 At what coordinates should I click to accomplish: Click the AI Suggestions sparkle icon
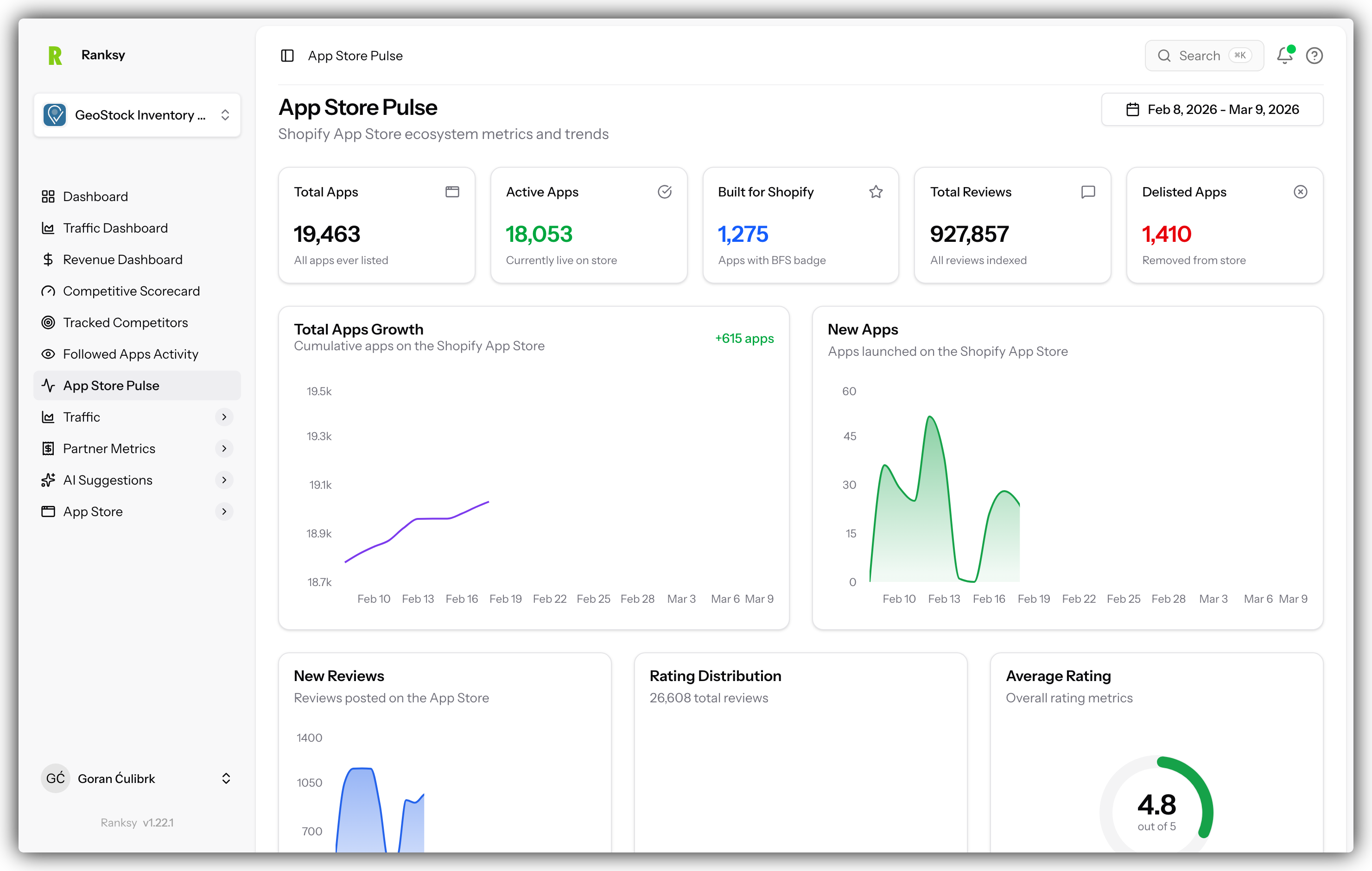tap(48, 480)
